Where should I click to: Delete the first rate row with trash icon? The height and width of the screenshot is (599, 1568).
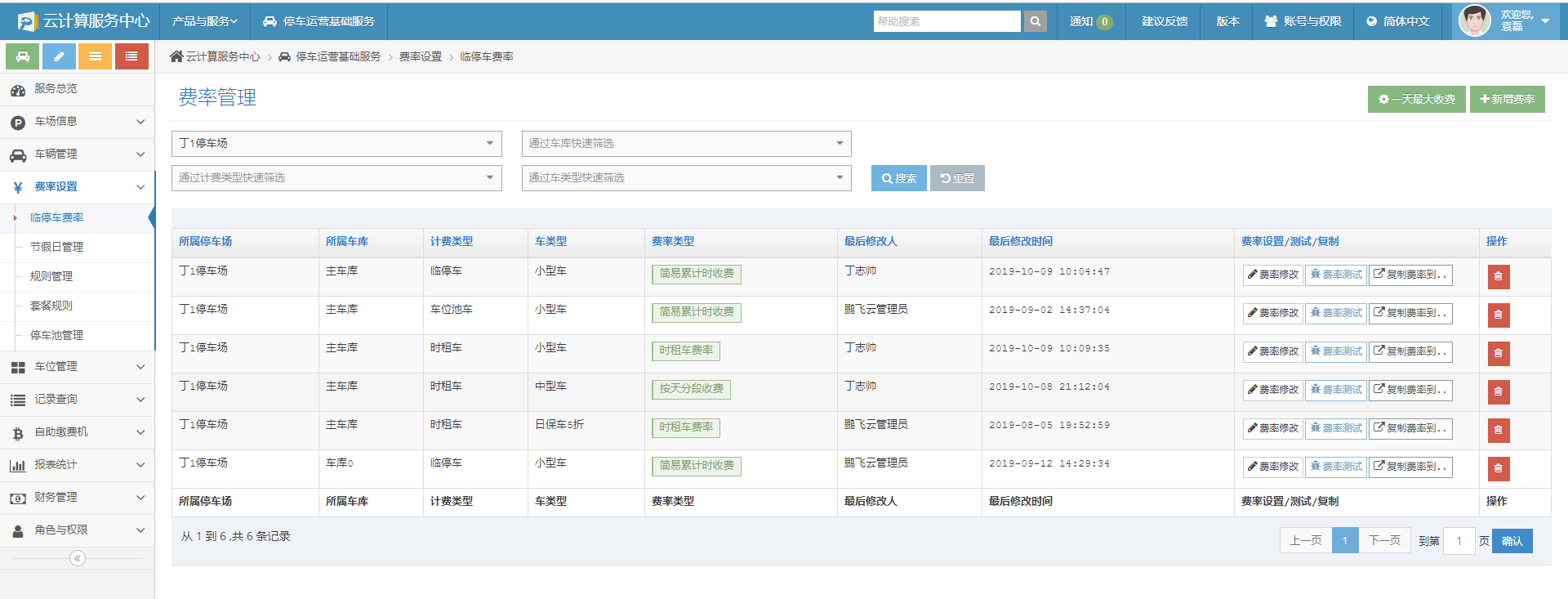click(1498, 276)
